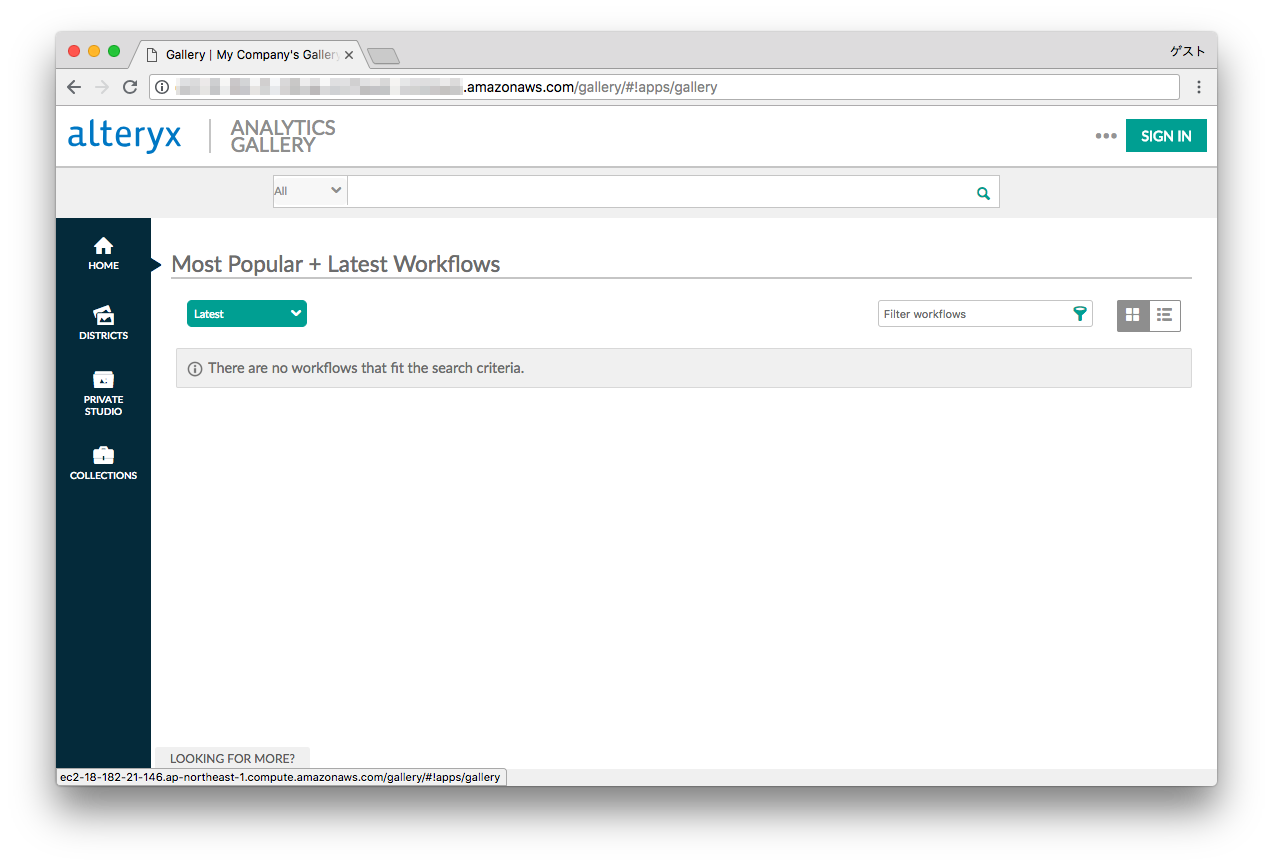Reload the page via refresh icon
The width and height of the screenshot is (1273, 866).
[x=129, y=87]
